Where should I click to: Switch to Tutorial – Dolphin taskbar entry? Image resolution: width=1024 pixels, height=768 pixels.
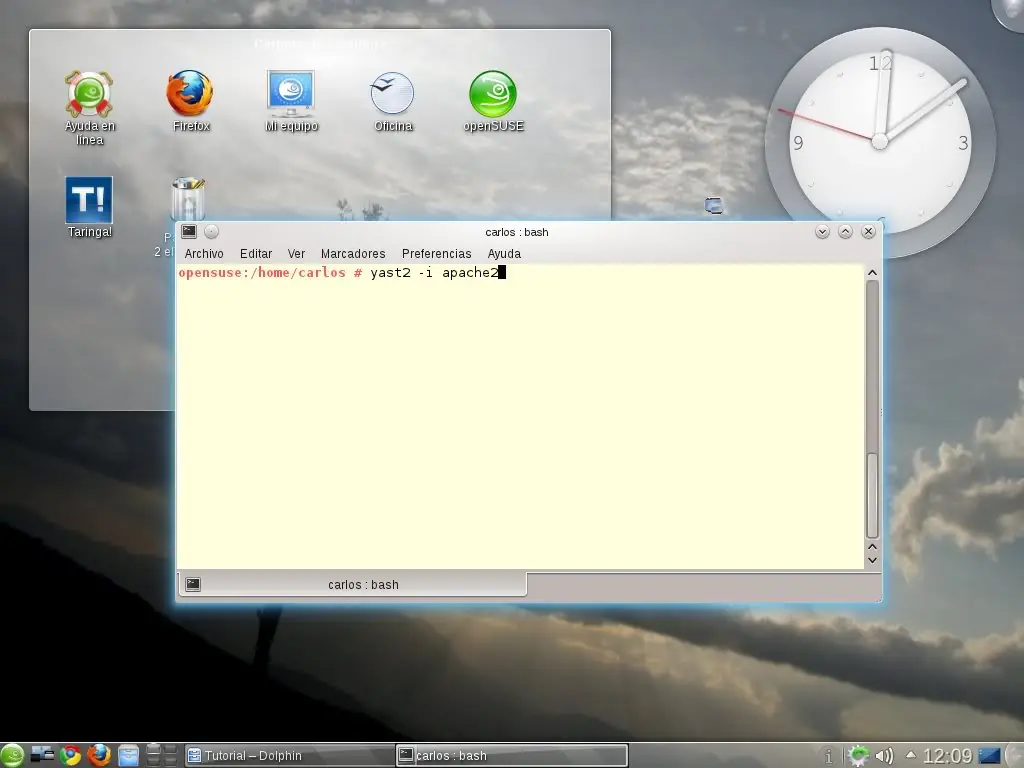(290, 756)
